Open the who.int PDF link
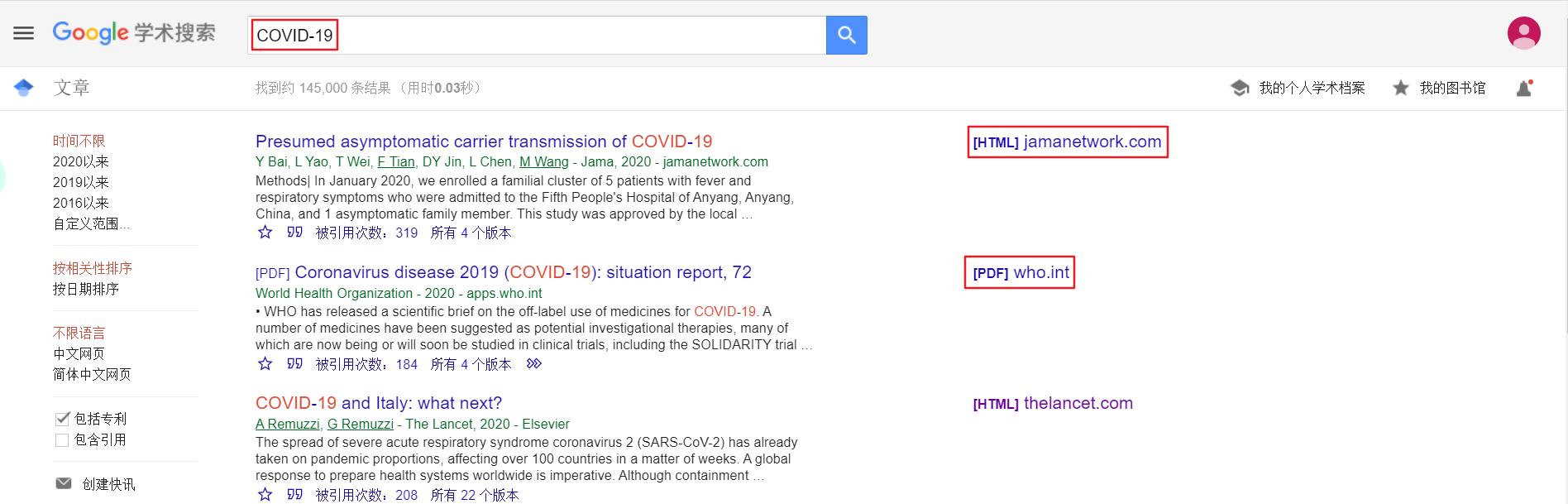Viewport: 1568px width, 504px height. (1021, 272)
